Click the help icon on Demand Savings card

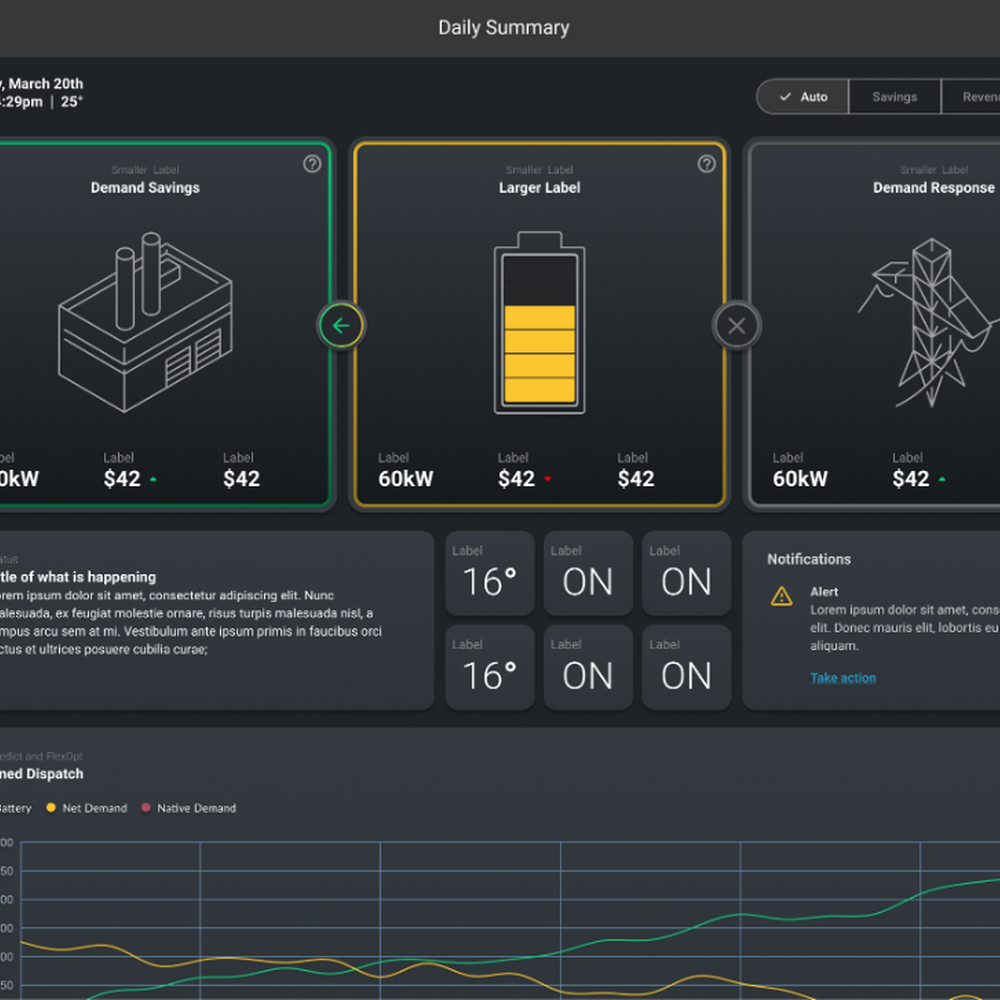(312, 164)
